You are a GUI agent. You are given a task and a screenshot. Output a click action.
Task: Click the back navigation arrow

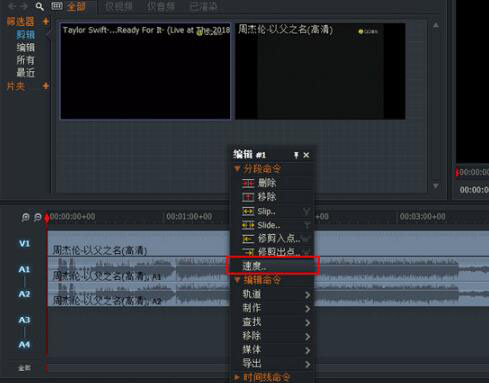pyautogui.click(x=12, y=6)
